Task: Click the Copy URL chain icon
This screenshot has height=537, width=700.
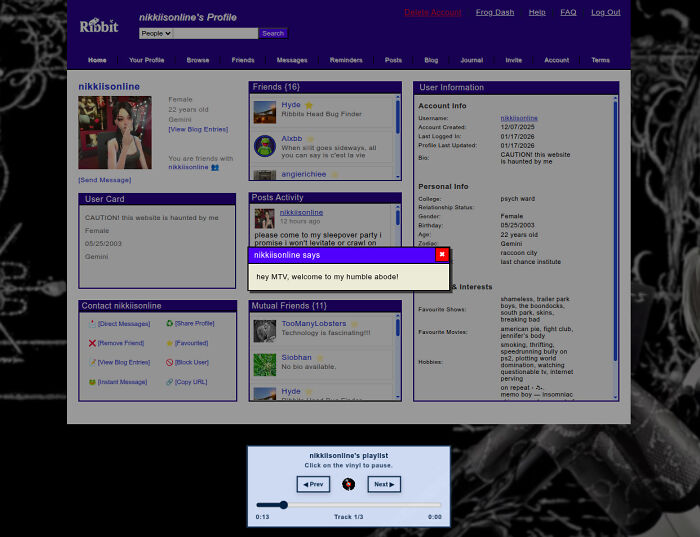Action: coord(169,382)
